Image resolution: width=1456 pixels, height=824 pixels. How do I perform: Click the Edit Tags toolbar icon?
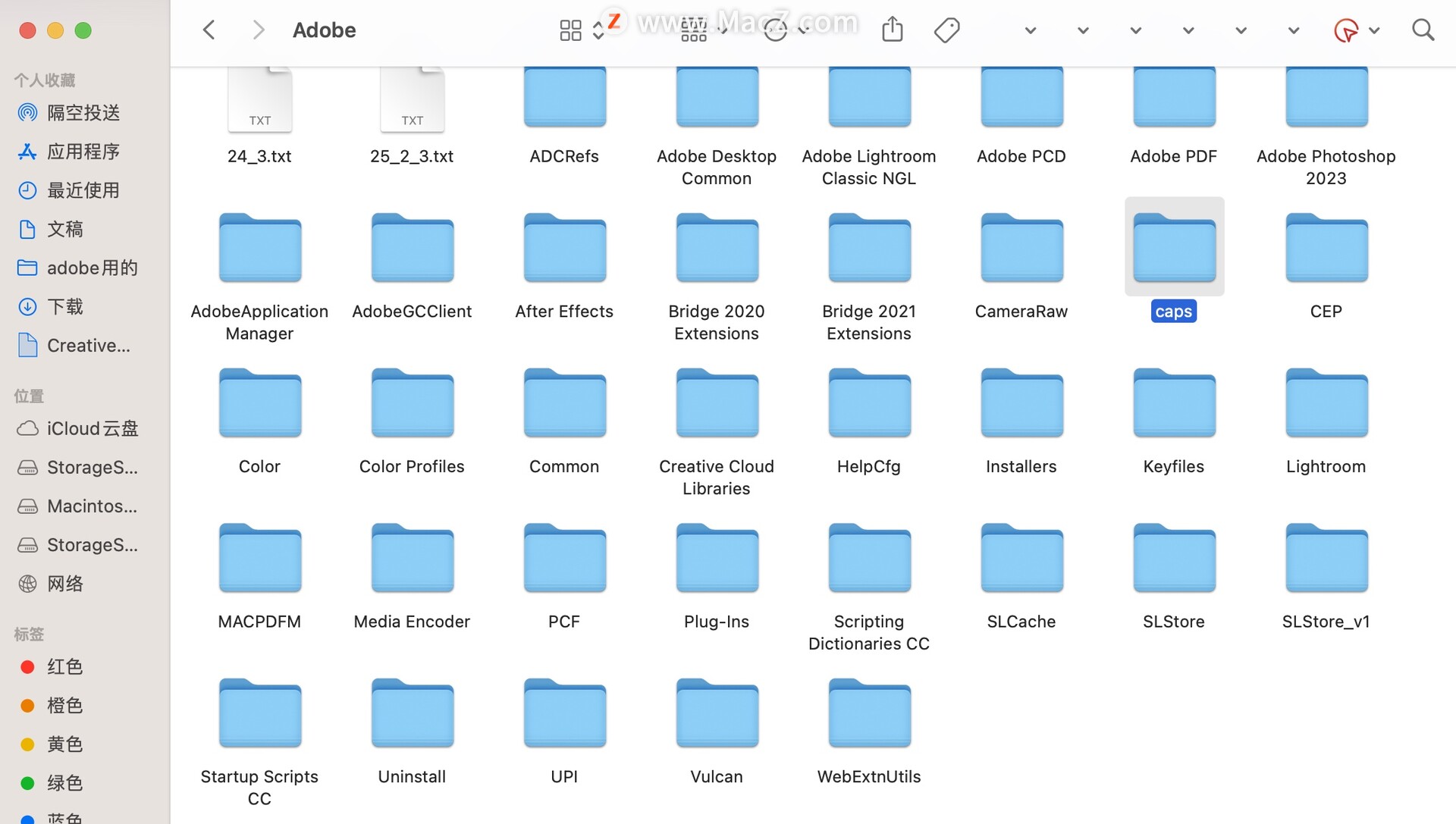(x=946, y=30)
